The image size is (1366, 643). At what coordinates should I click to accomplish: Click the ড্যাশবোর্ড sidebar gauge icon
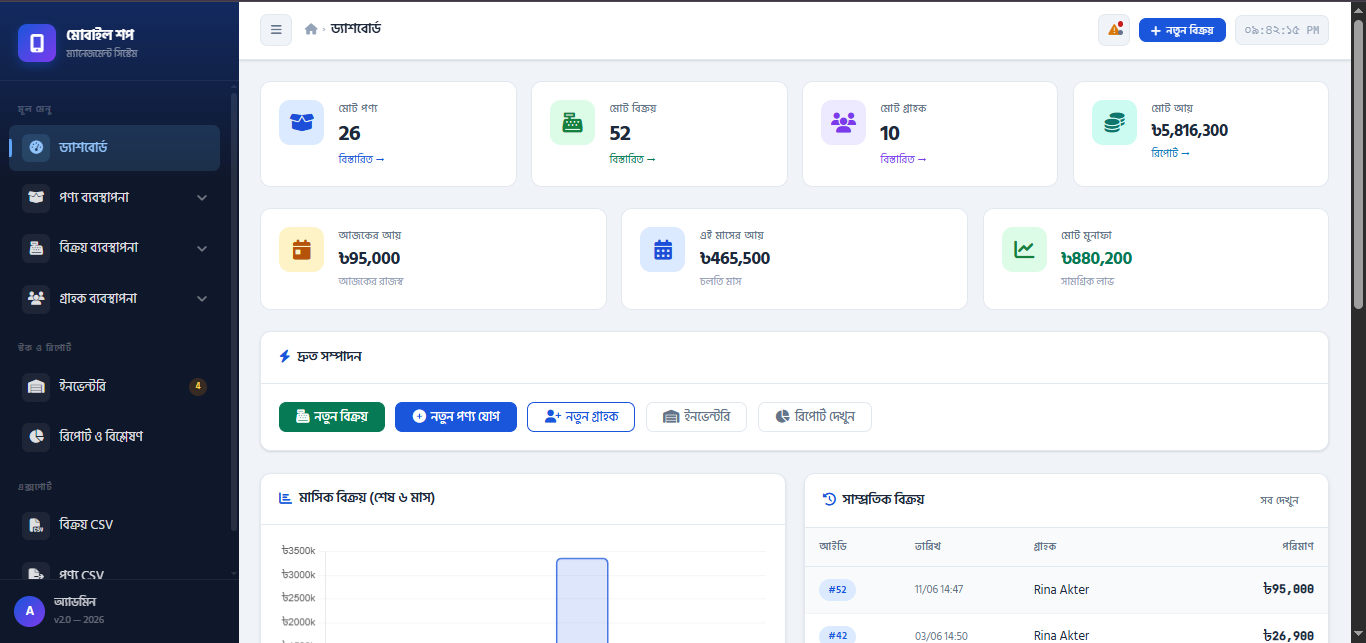(36, 147)
